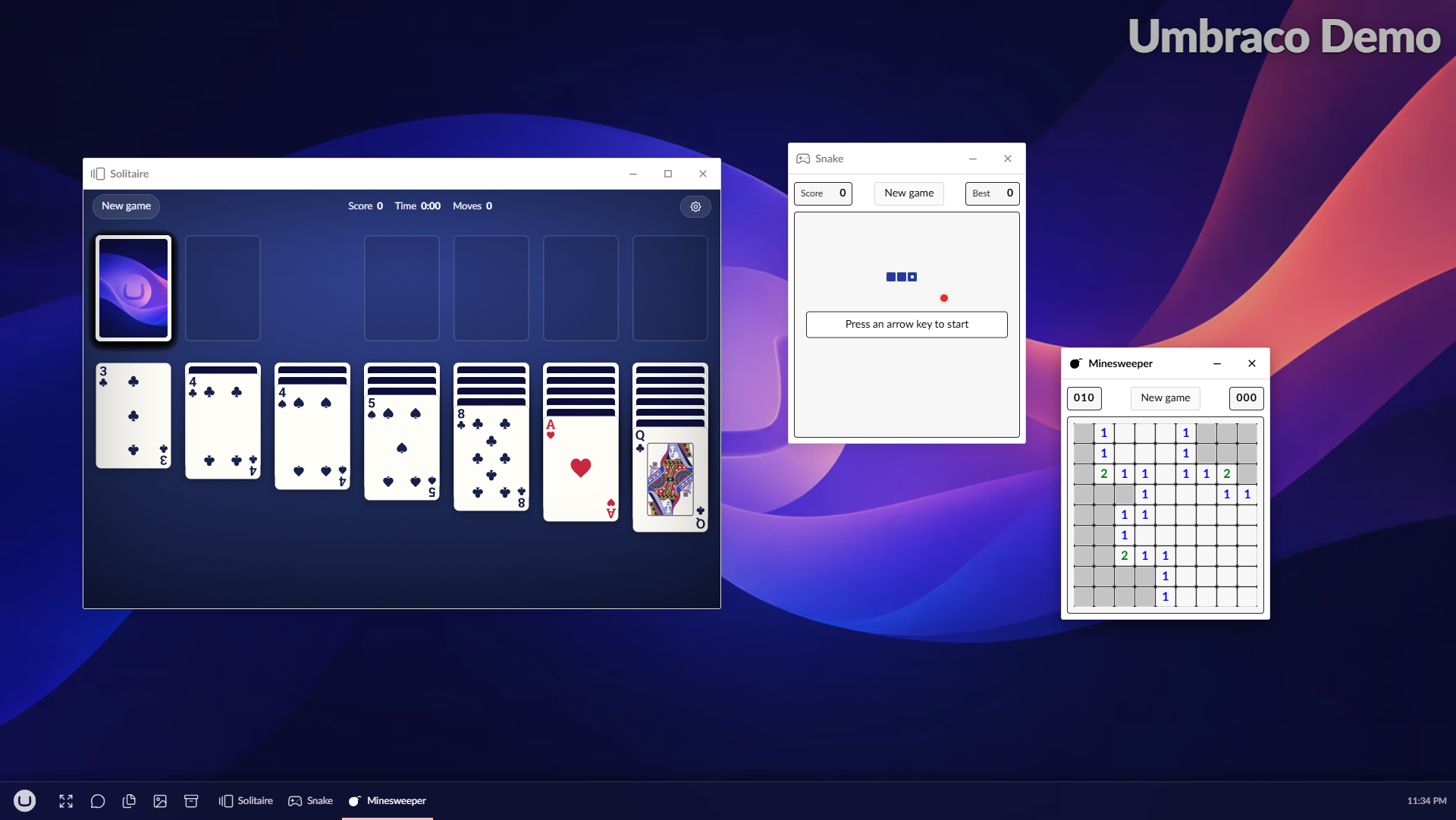
Task: Open the documents copy icon in taskbar
Action: [x=129, y=801]
